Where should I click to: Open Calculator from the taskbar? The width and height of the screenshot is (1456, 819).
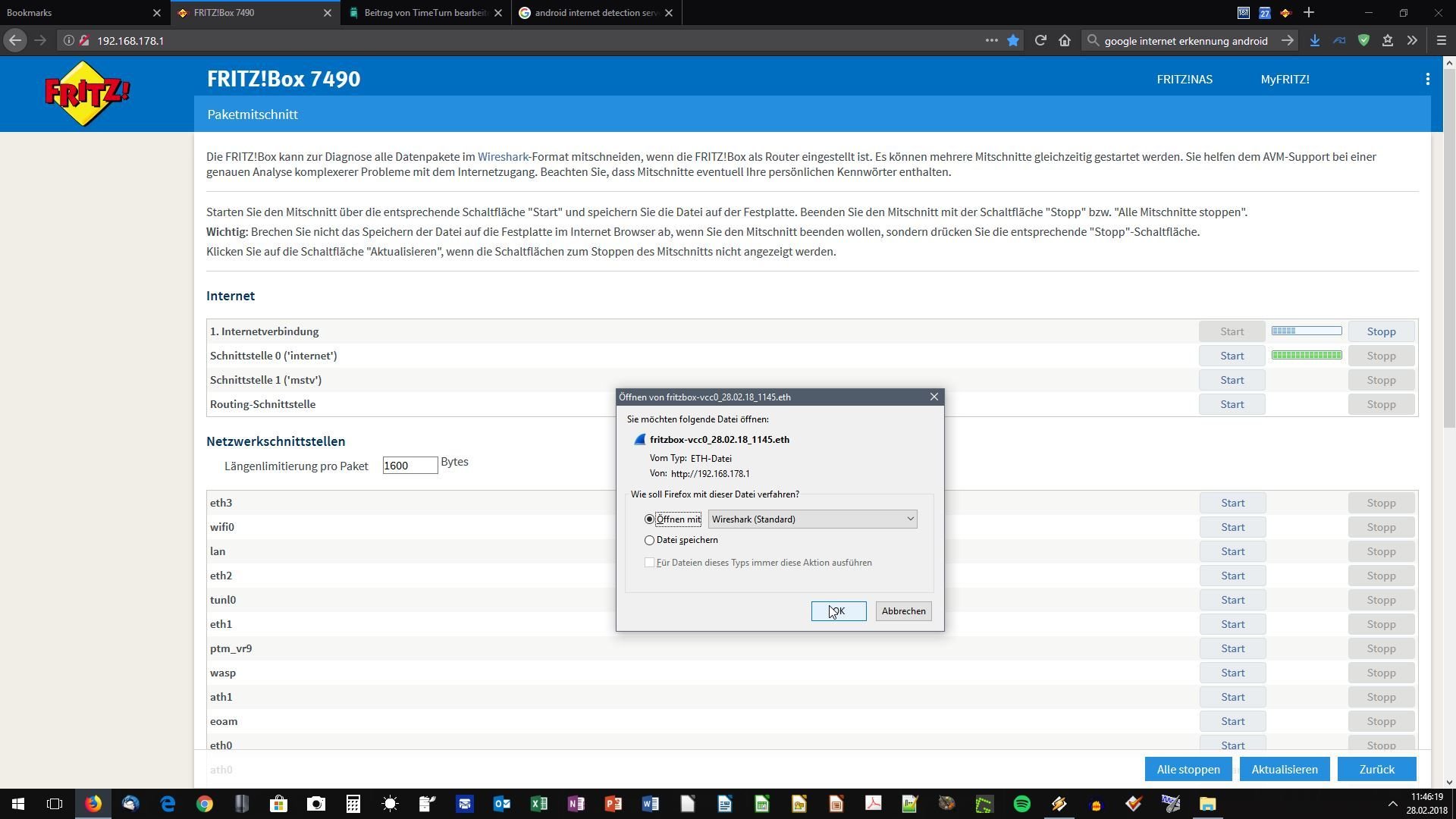pyautogui.click(x=353, y=803)
